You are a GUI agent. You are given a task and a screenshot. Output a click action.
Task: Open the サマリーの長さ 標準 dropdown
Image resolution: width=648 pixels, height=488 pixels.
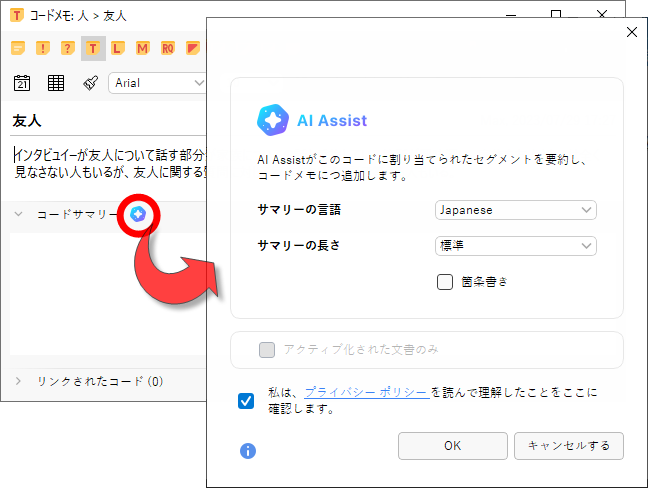click(x=516, y=246)
